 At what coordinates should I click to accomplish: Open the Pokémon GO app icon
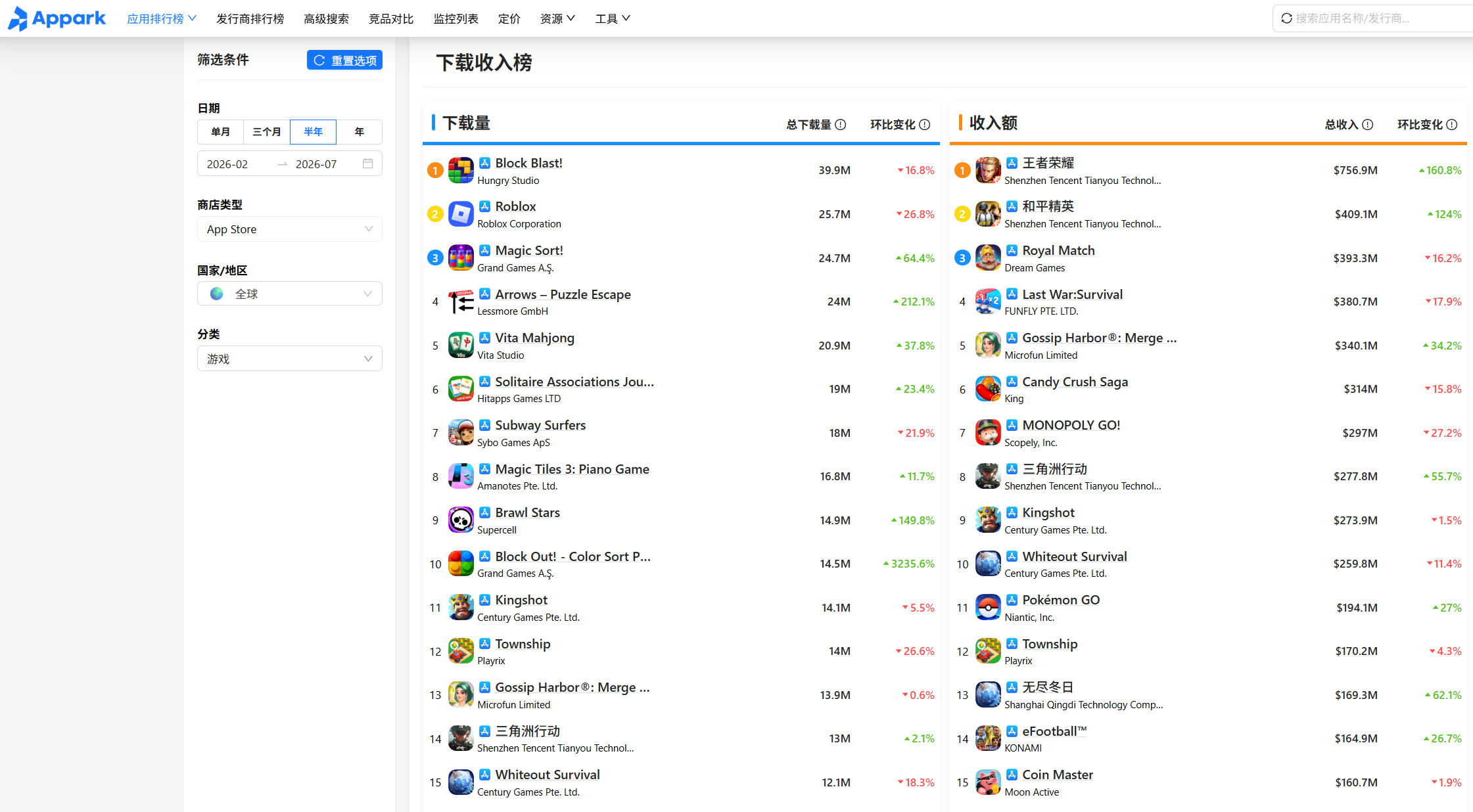(x=988, y=608)
